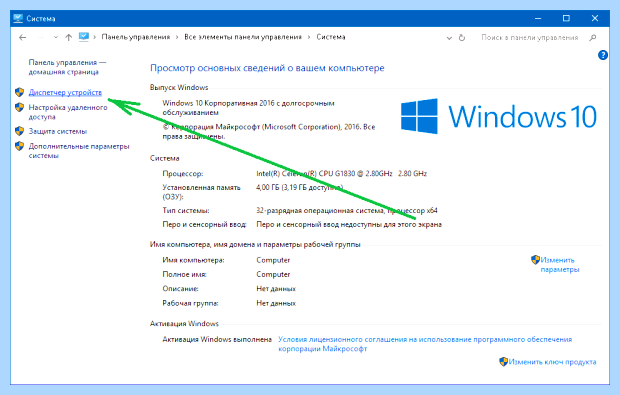Click the memory value 4,00 ГБ
Image resolution: width=620 pixels, height=395 pixels.
click(300, 187)
